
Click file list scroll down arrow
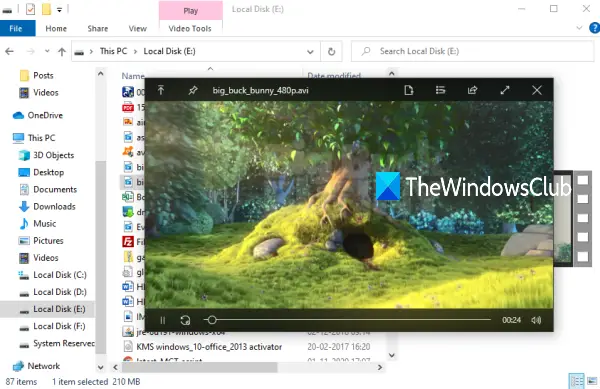click(x=392, y=355)
